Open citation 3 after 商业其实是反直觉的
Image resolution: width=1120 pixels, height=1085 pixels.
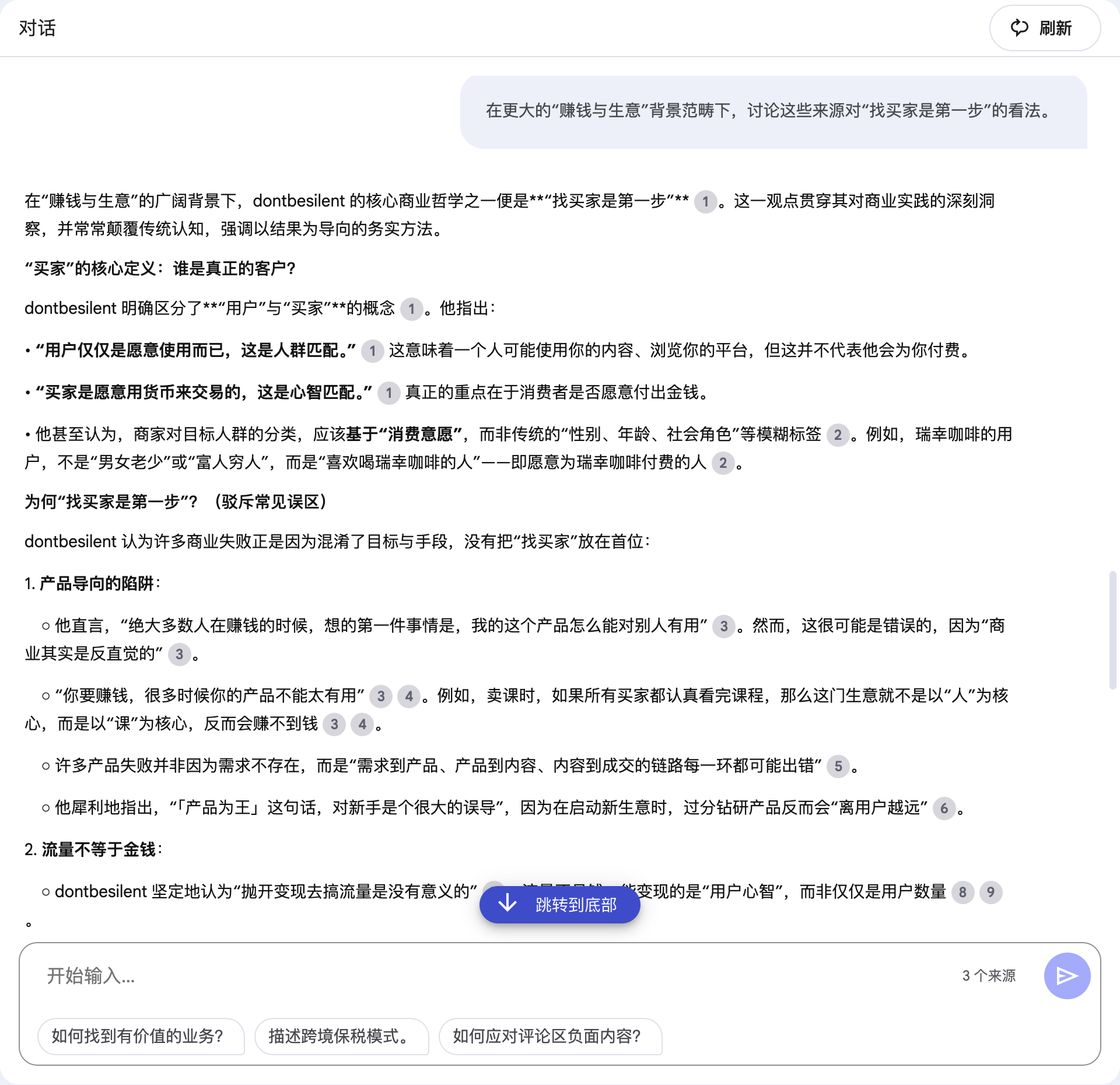coord(179,654)
